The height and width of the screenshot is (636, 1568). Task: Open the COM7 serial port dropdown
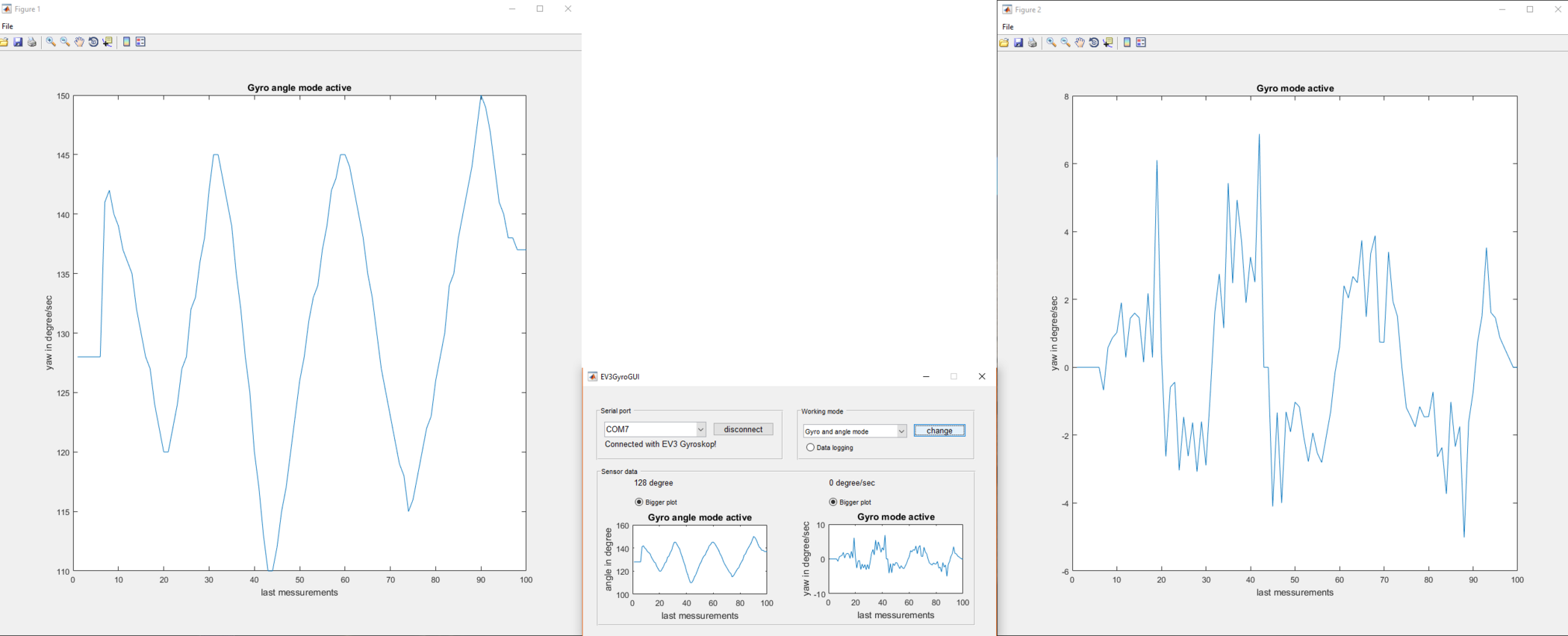tap(700, 429)
